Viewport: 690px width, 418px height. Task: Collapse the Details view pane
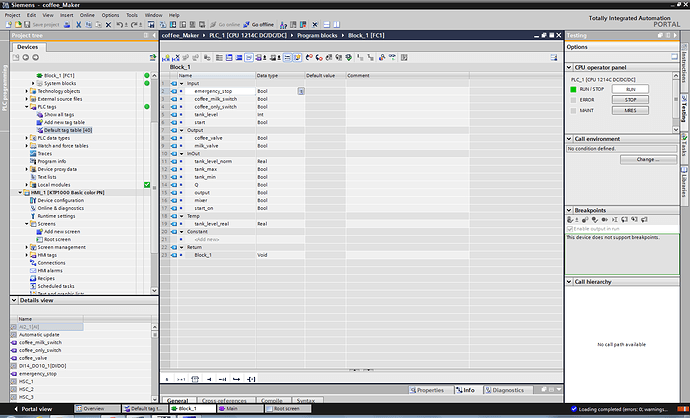point(14,300)
